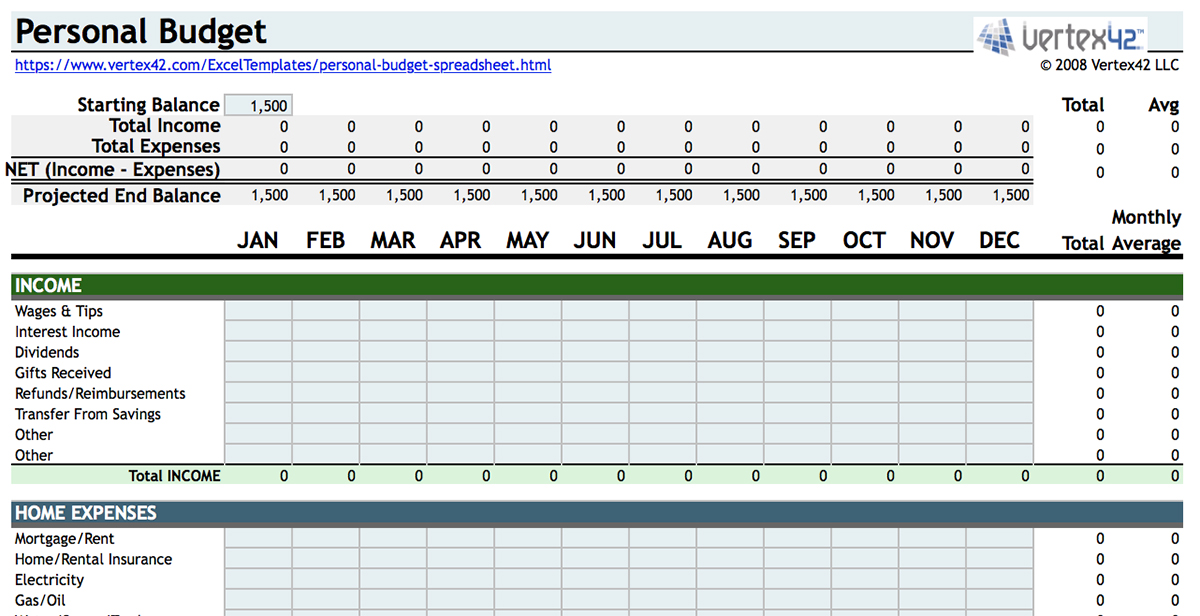Click the Monthly Average column heading

tap(1146, 230)
